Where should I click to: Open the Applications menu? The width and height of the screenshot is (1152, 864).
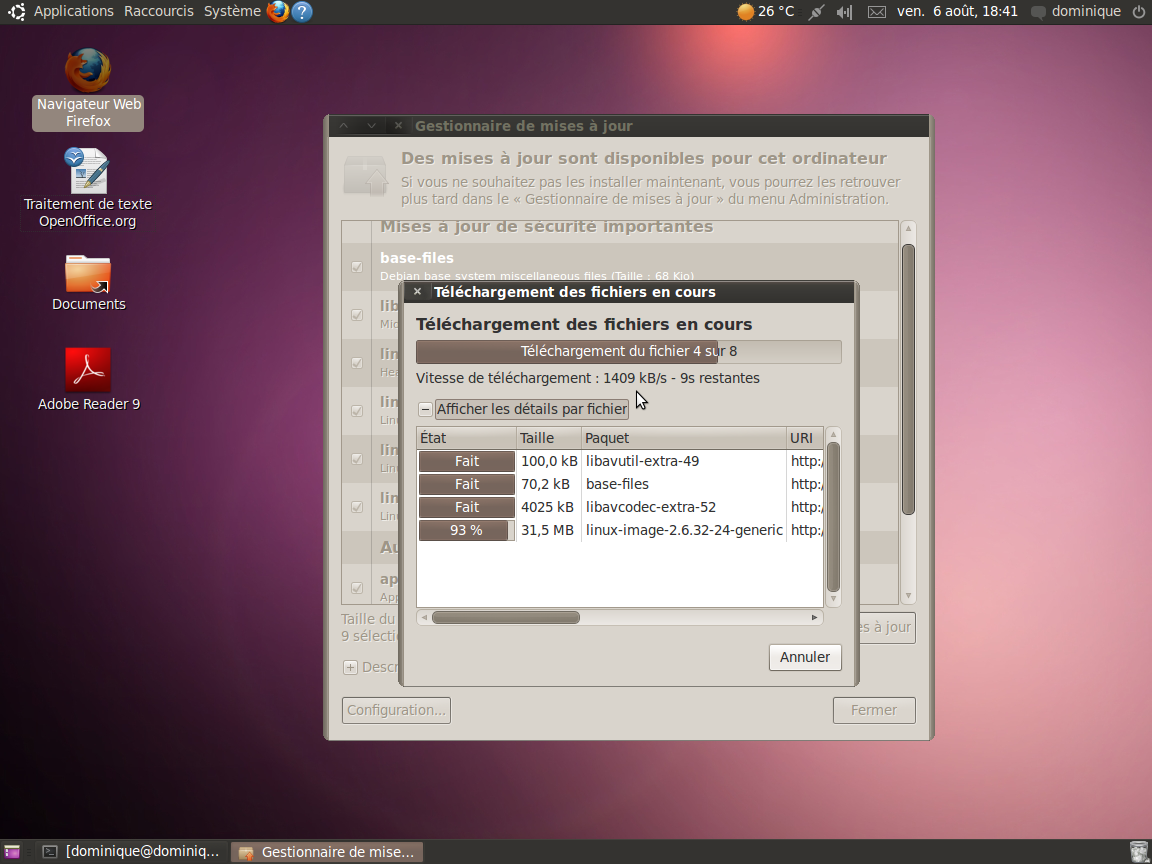click(73, 11)
